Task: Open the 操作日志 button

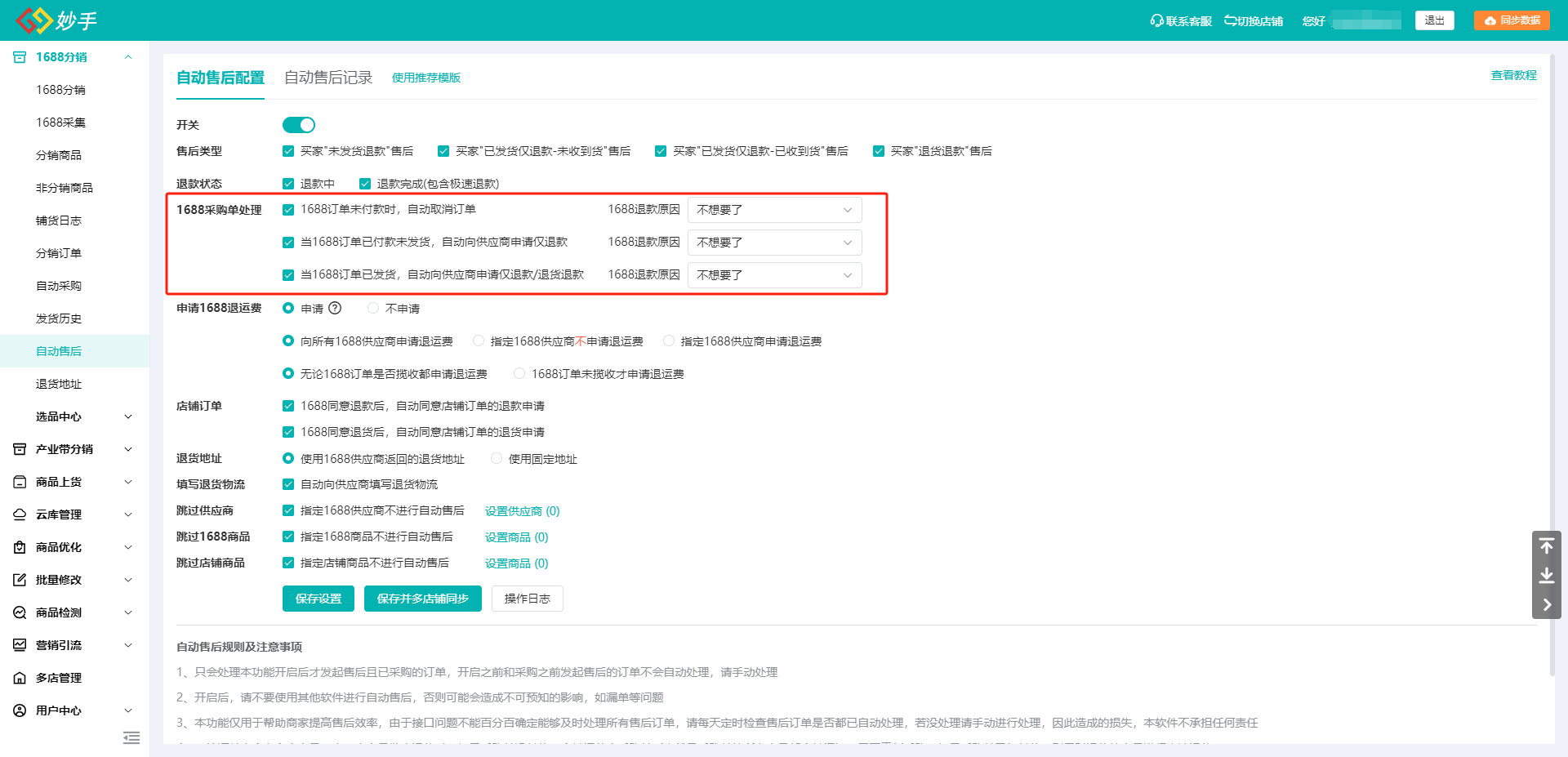Action: click(528, 599)
